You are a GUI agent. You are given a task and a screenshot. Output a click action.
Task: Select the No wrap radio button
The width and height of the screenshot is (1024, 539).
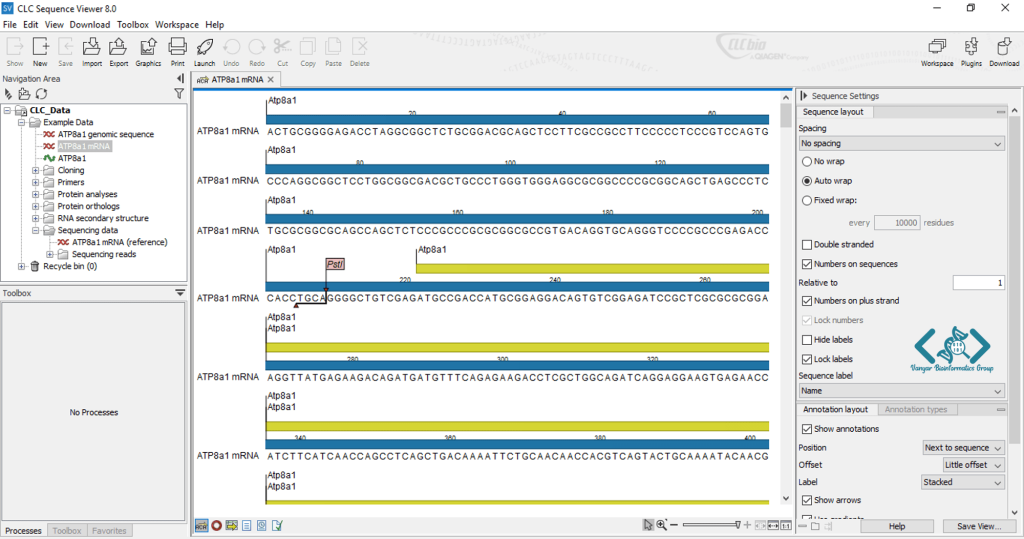click(807, 161)
